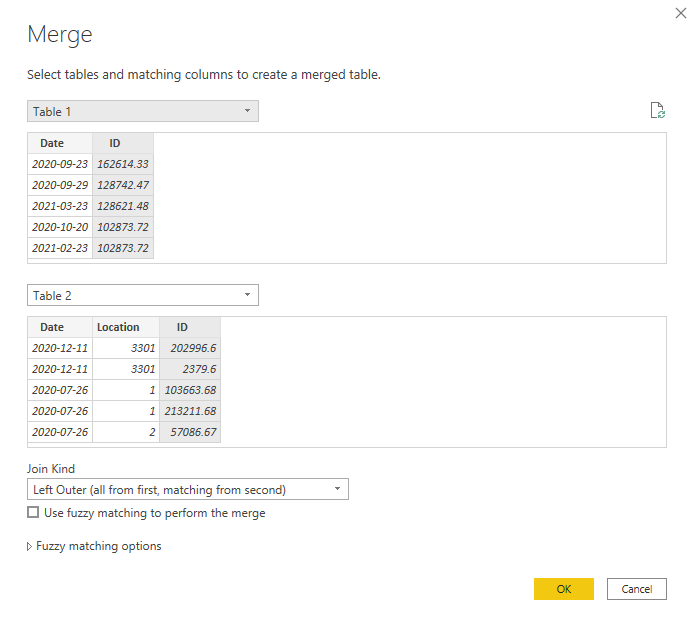Click cell 202996.6 in Table 2

pos(190,348)
